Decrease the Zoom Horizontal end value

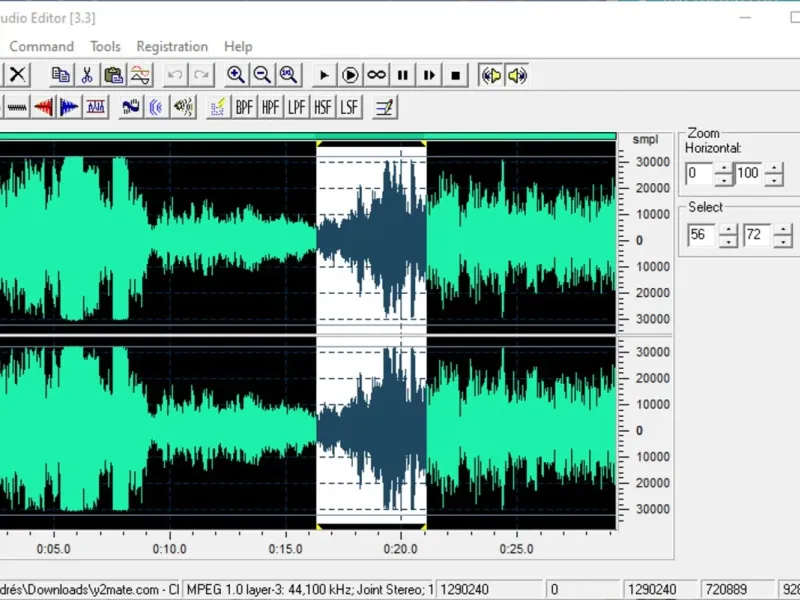coord(774,180)
